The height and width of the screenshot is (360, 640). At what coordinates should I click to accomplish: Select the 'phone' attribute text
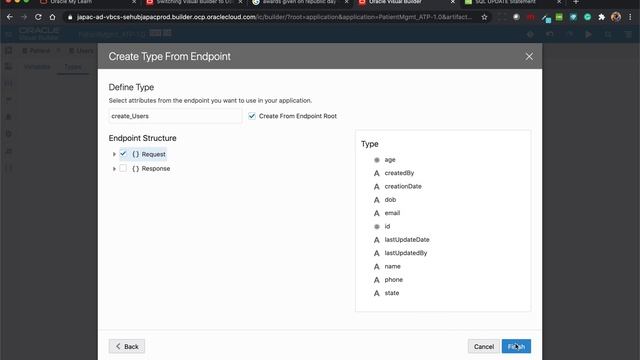pyautogui.click(x=393, y=280)
